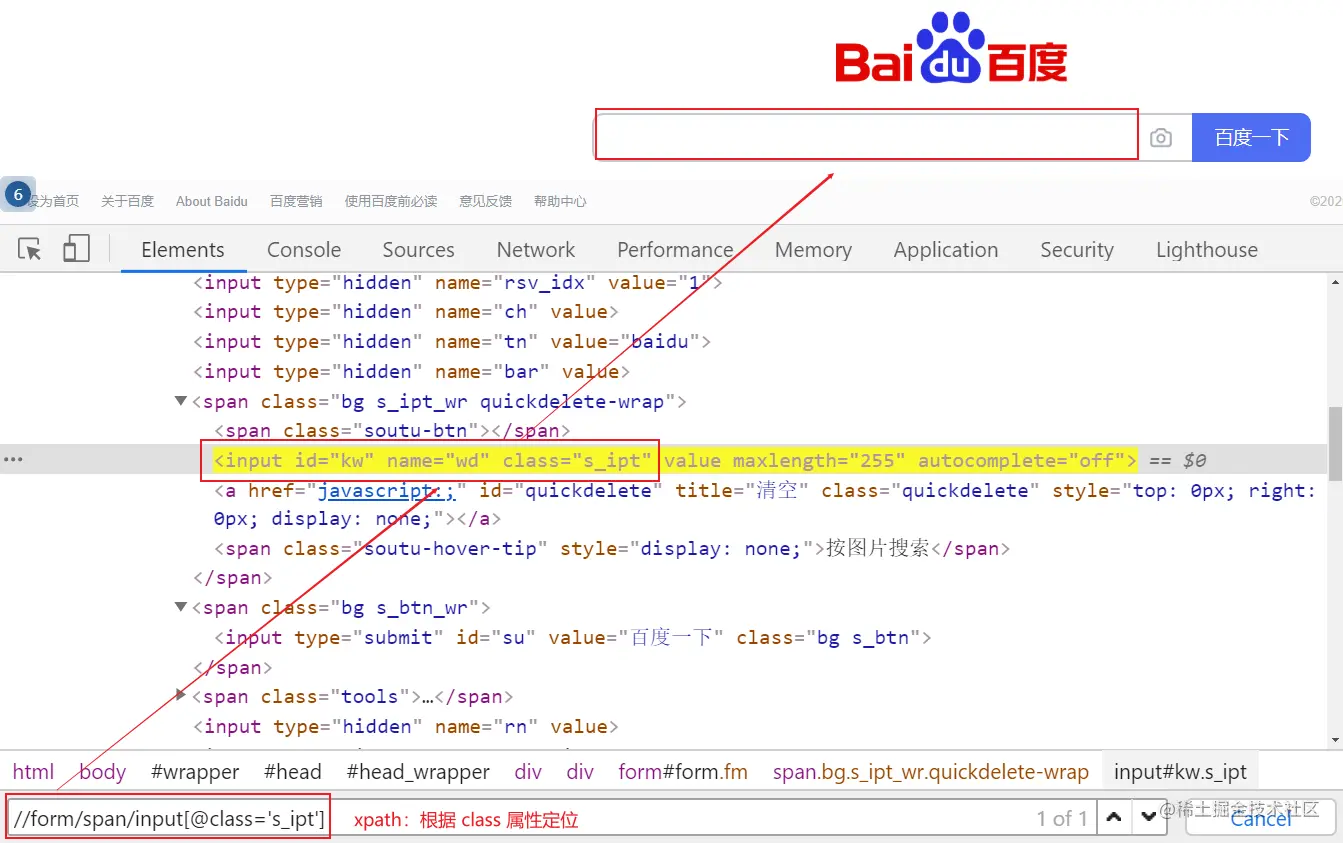
Task: Open the 意见反馈 link
Action: [485, 201]
